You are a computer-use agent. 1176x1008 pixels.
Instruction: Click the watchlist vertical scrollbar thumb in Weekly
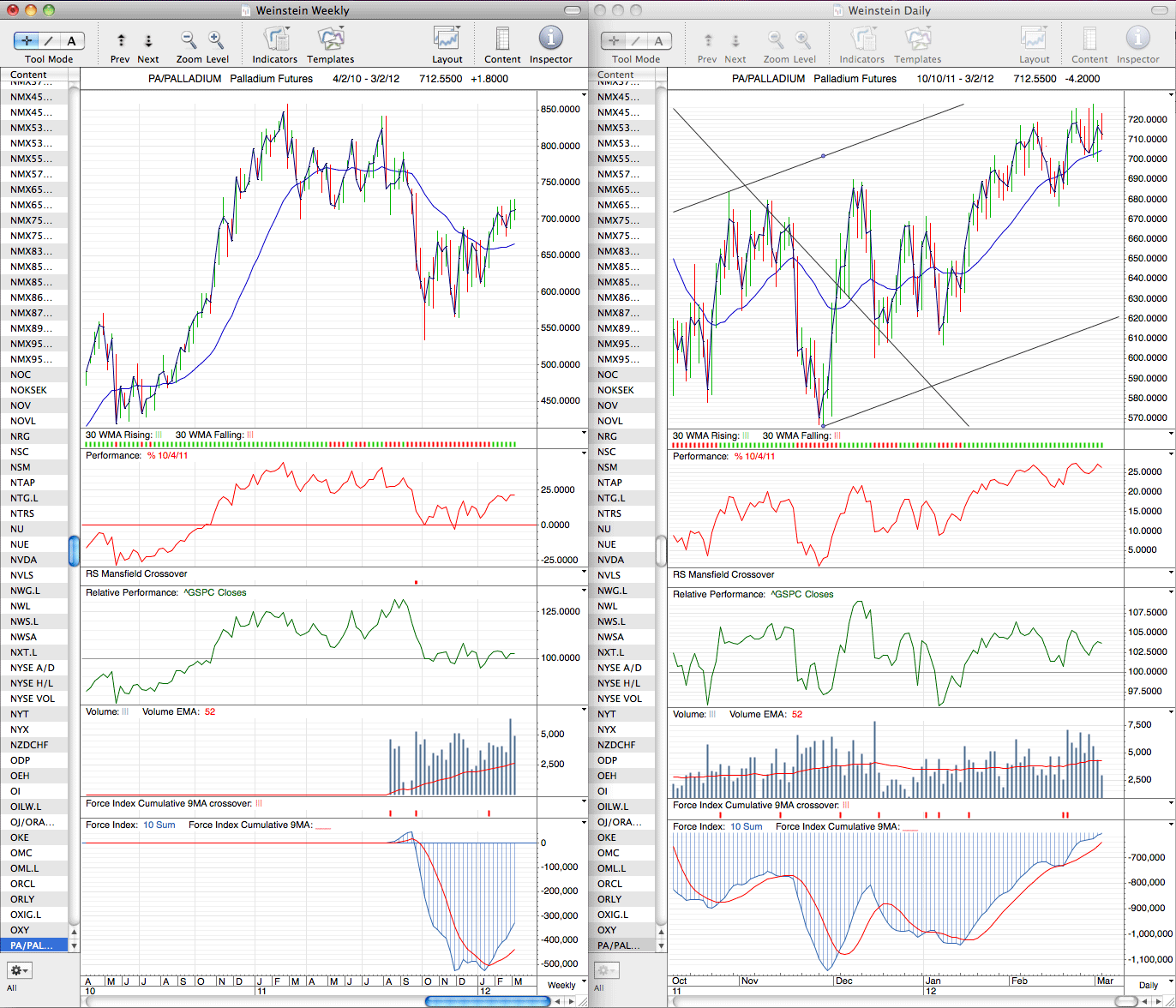coord(74,550)
